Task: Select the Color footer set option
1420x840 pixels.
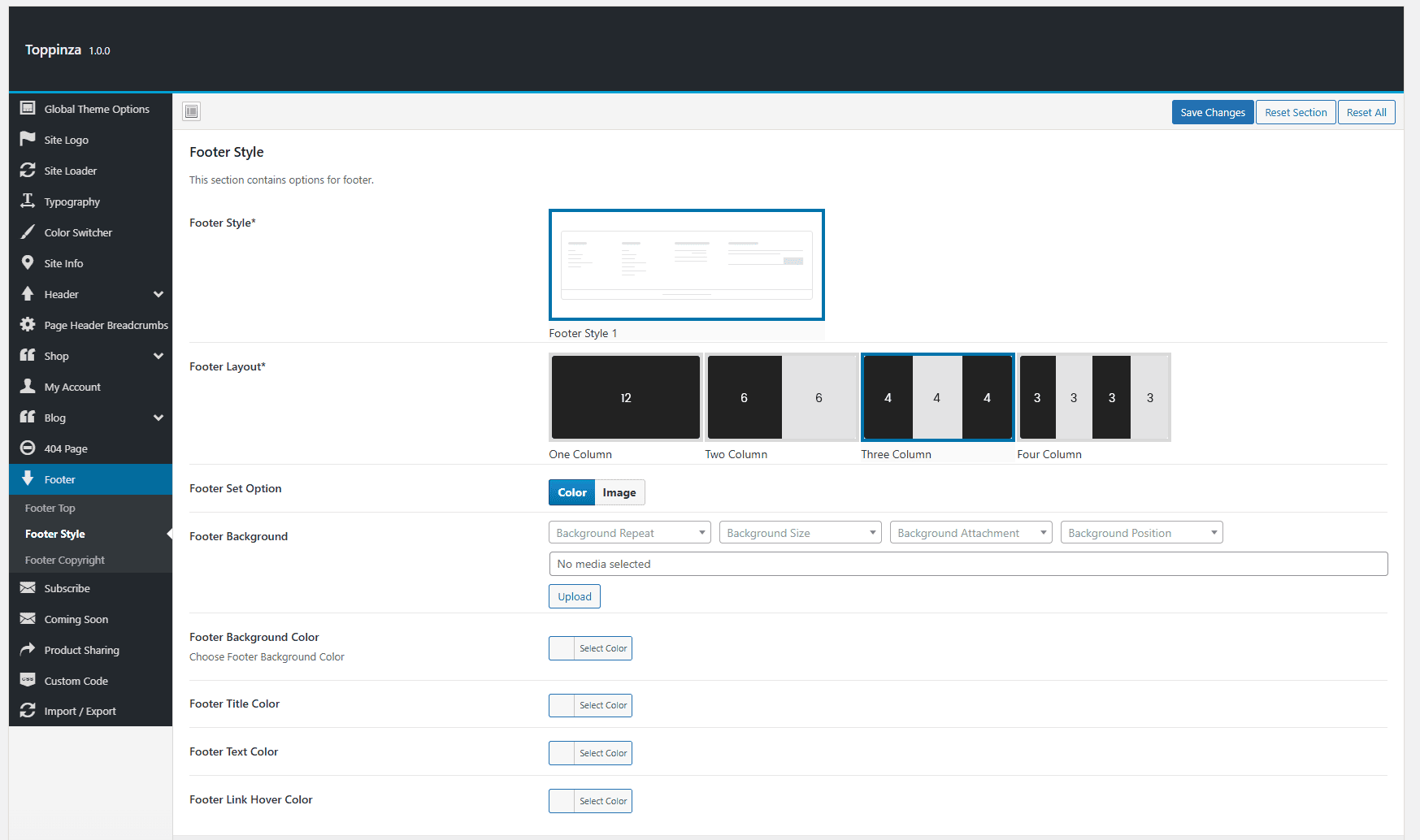Action: [x=572, y=492]
